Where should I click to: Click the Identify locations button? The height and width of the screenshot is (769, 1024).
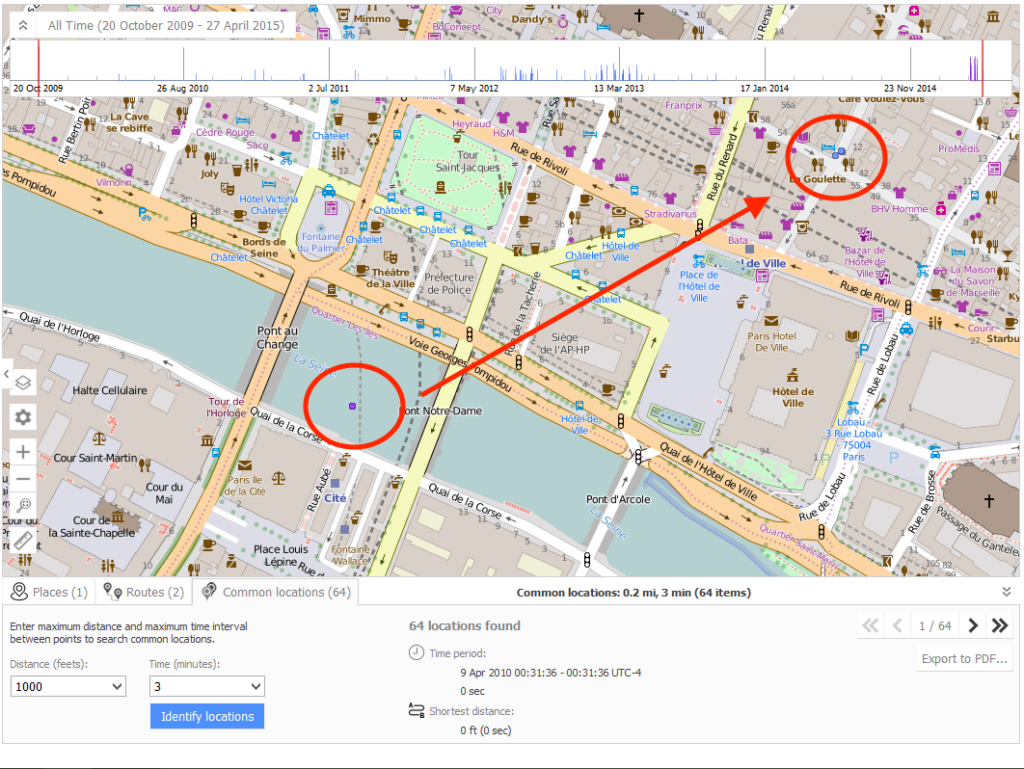[x=207, y=716]
